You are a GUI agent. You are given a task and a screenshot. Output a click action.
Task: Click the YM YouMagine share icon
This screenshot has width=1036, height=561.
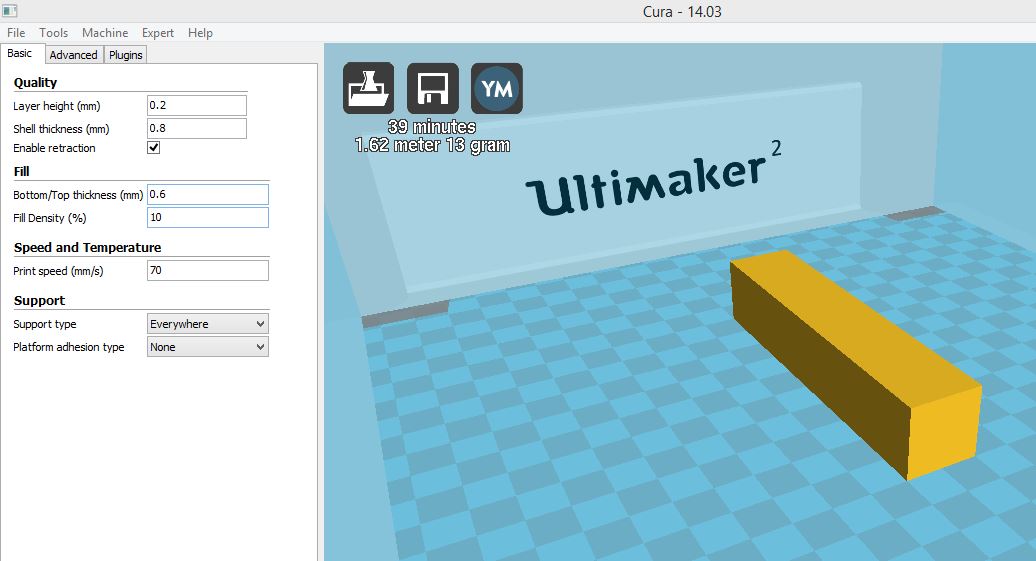coord(497,89)
